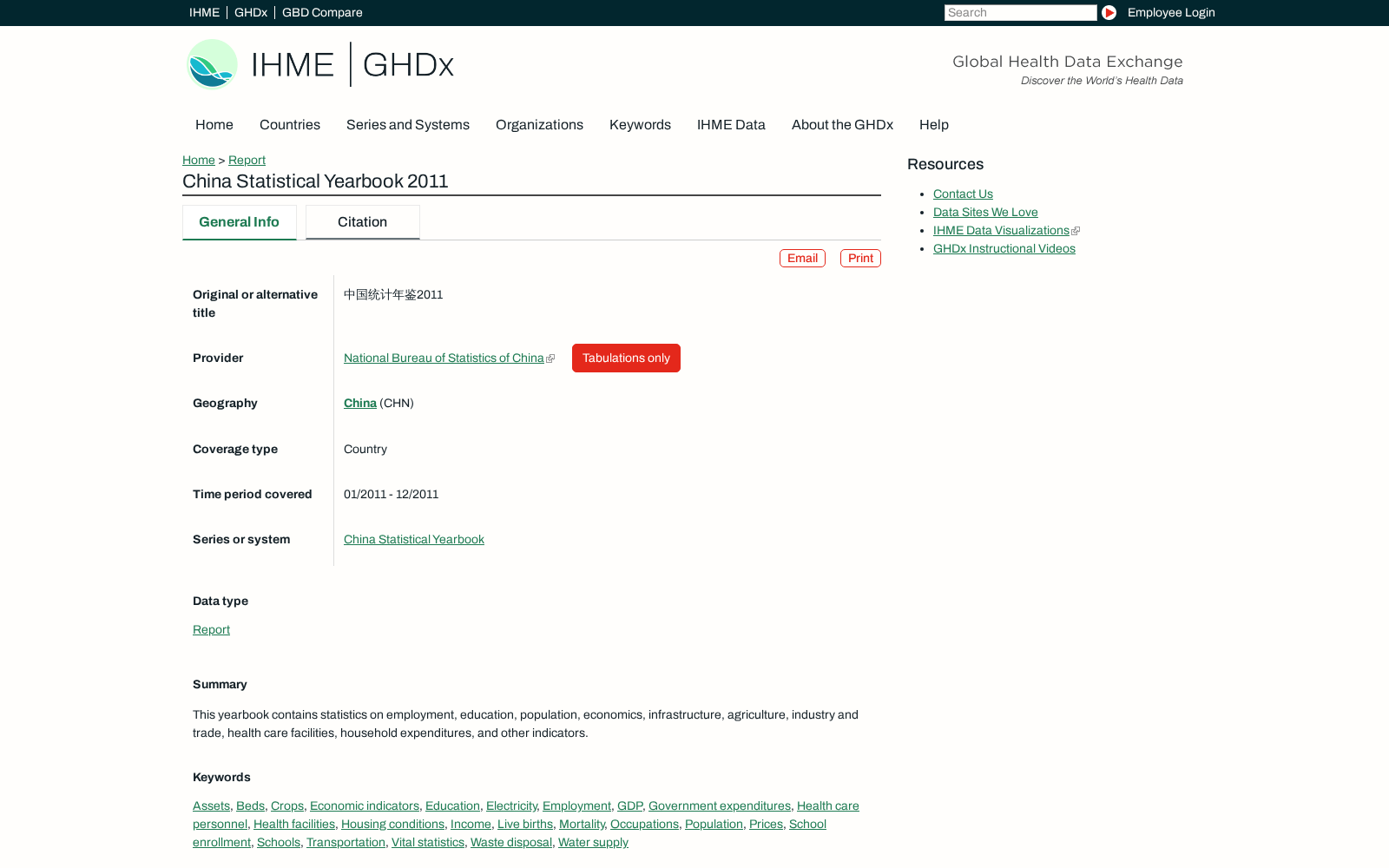Click the page title China Statistical Yearbook 2011
This screenshot has height=868, width=1389.
click(x=315, y=181)
